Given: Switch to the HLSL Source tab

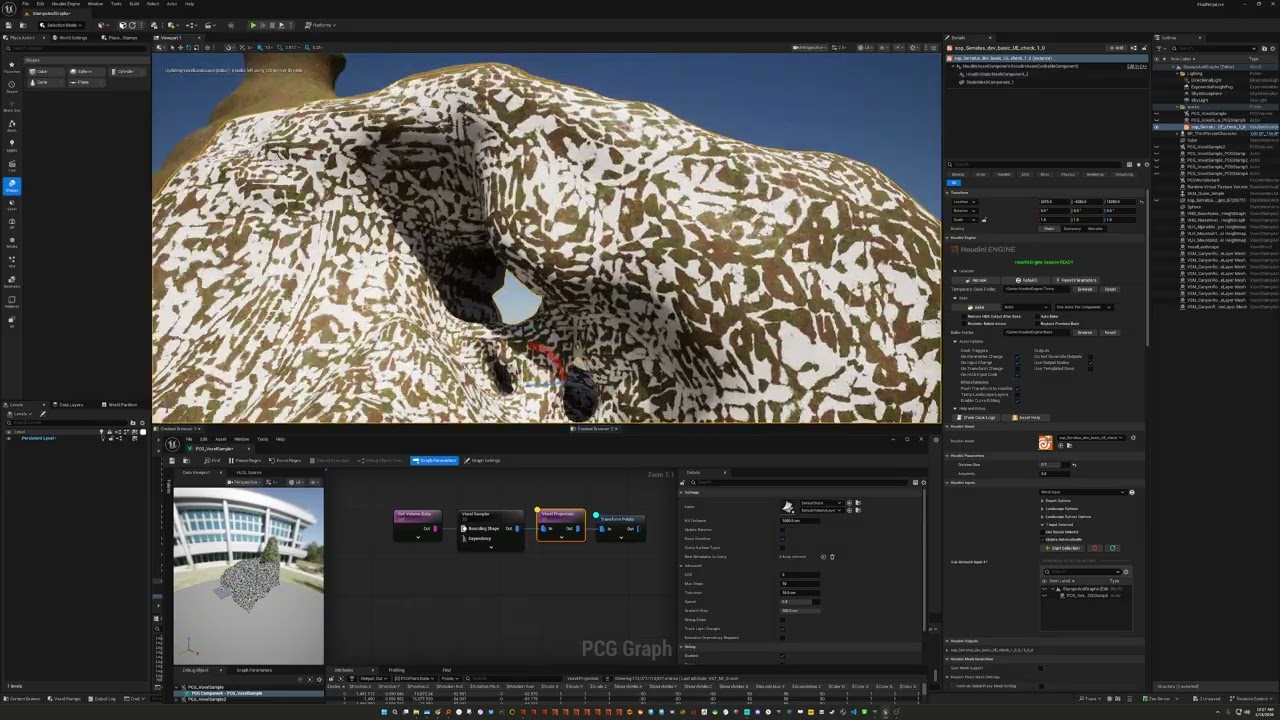Looking at the screenshot, I should pos(249,472).
